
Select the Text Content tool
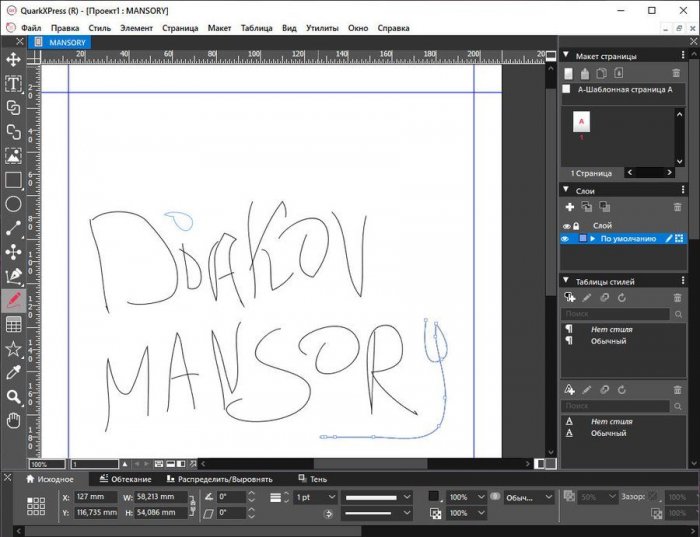click(14, 83)
